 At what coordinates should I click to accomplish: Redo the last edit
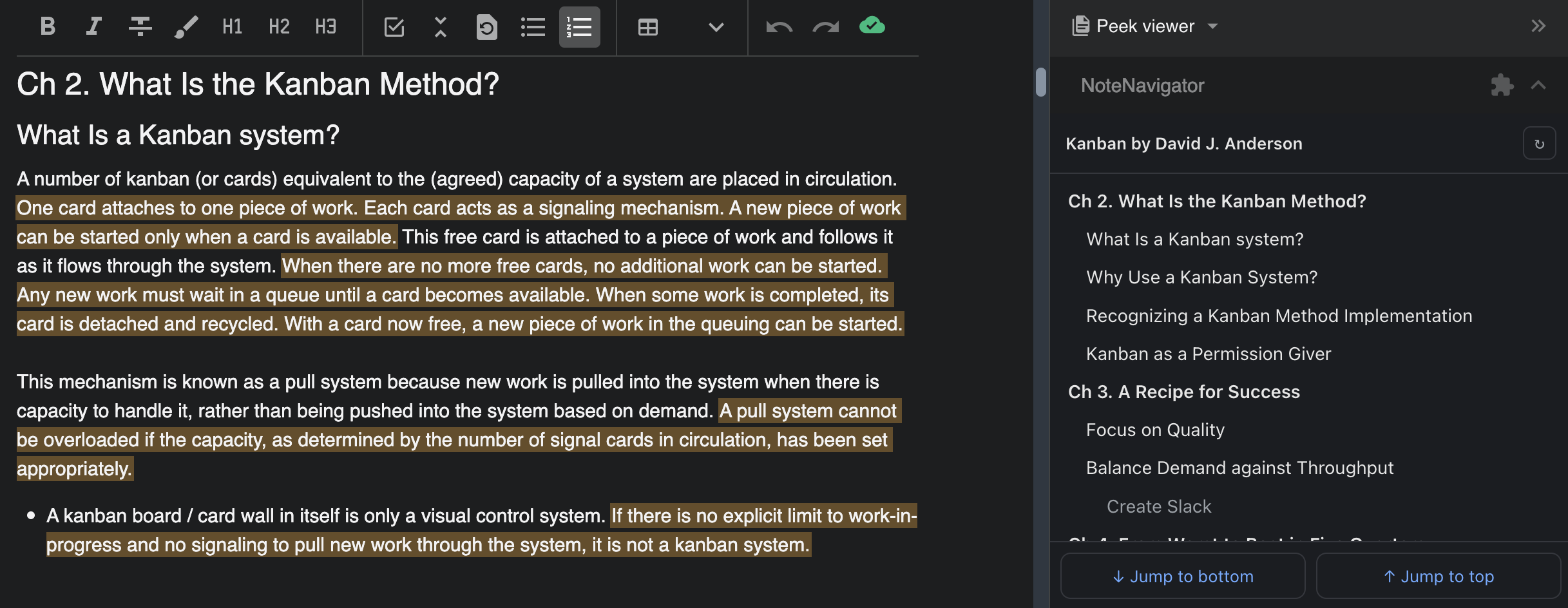pyautogui.click(x=825, y=27)
